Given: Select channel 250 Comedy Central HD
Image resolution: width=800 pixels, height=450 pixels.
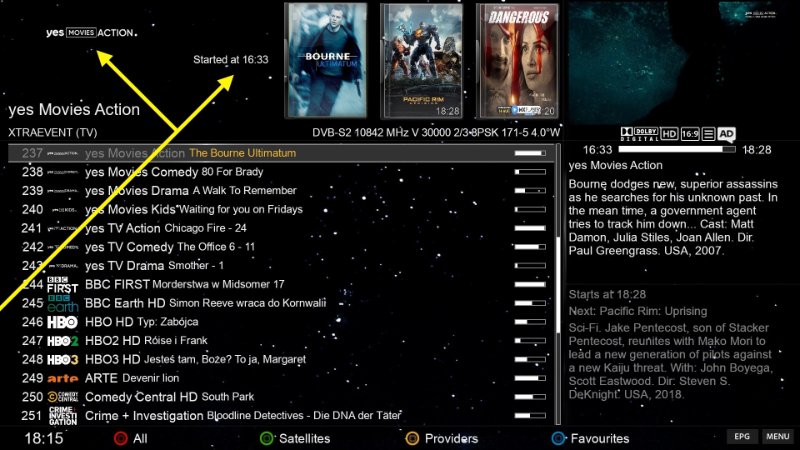Looking at the screenshot, I should point(281,397).
